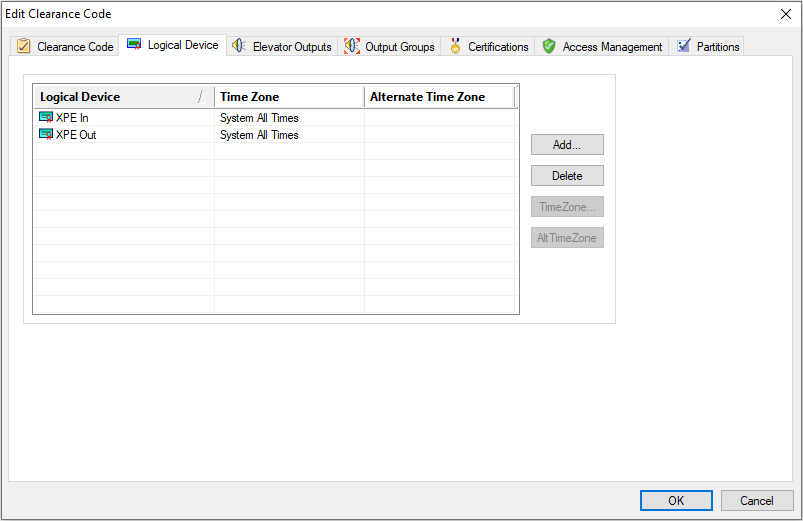Click the XPE In device icon
803x521 pixels.
coord(46,118)
